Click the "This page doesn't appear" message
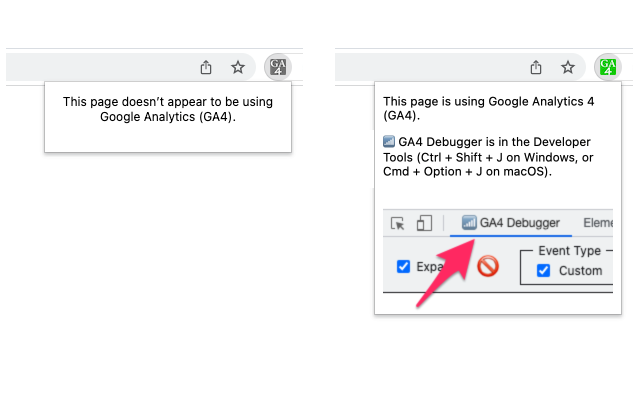This screenshot has height=400, width=640. point(168,109)
